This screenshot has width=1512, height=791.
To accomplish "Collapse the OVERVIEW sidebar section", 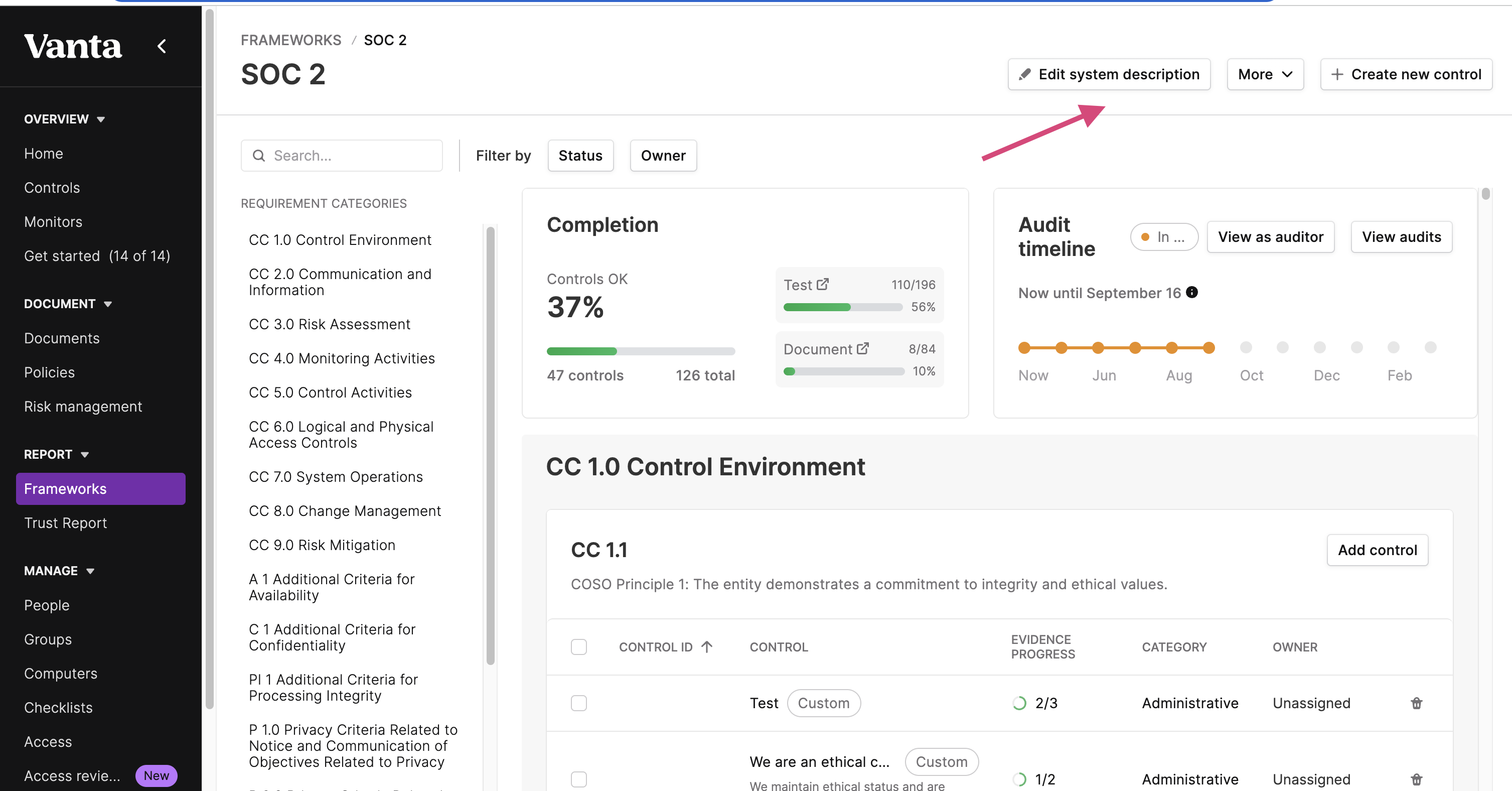I will point(65,119).
